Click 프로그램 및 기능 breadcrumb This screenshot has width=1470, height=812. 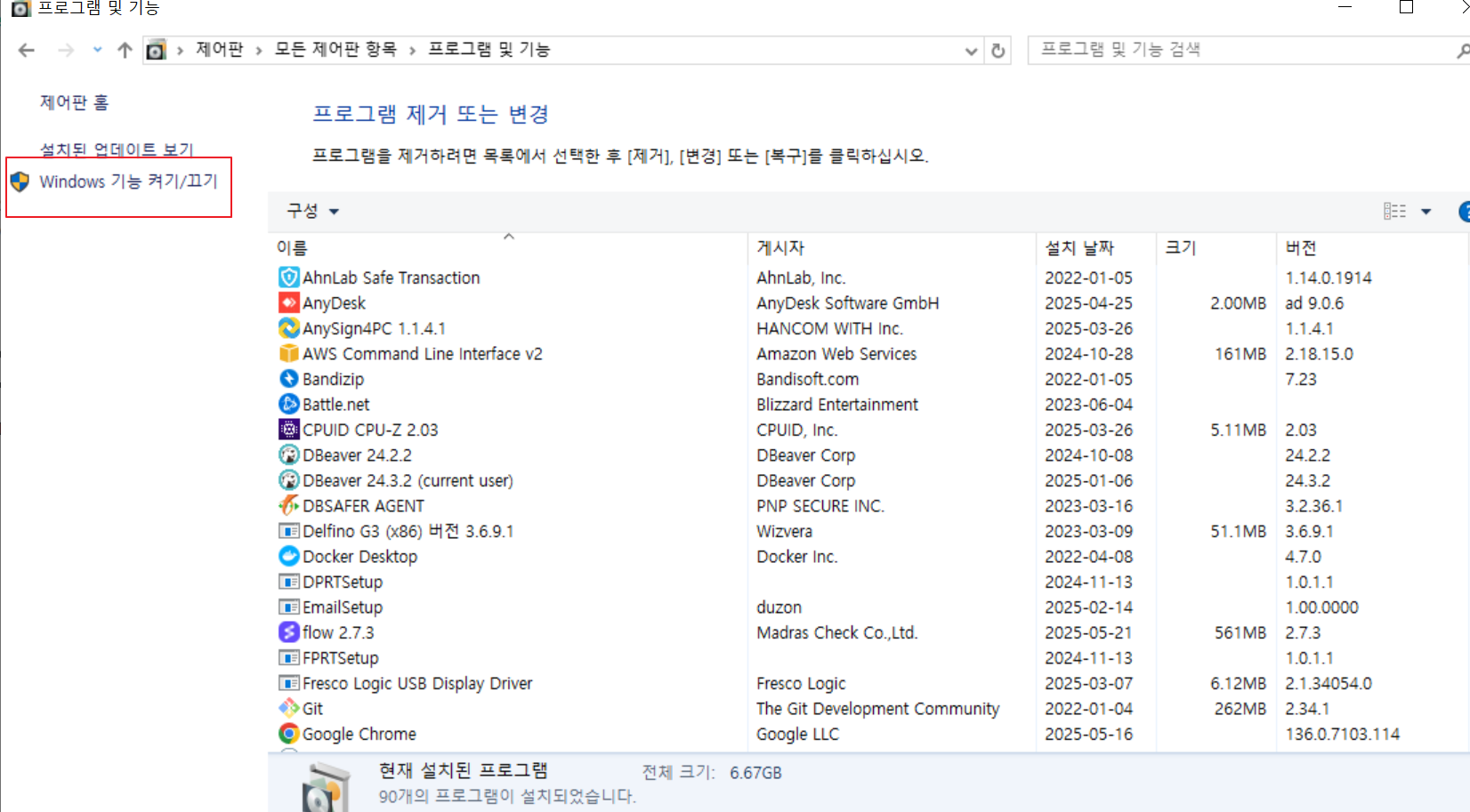click(x=489, y=50)
